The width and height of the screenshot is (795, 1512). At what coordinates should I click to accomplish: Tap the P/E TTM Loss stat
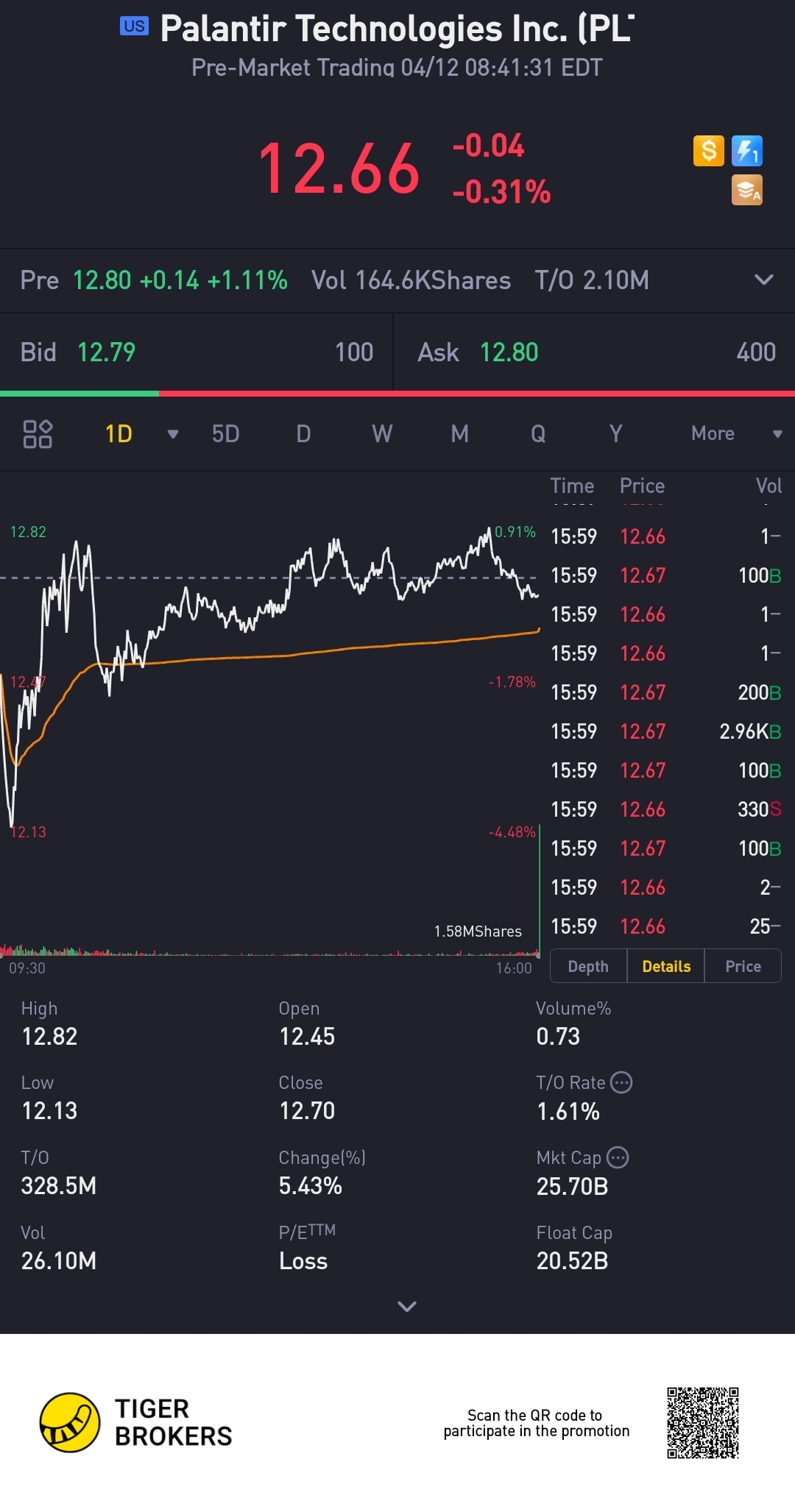pyautogui.click(x=307, y=1248)
